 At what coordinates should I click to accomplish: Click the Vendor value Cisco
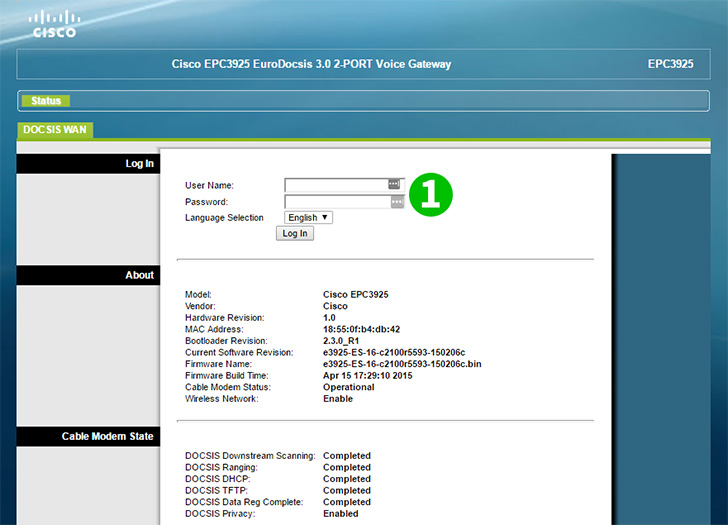pyautogui.click(x=335, y=306)
